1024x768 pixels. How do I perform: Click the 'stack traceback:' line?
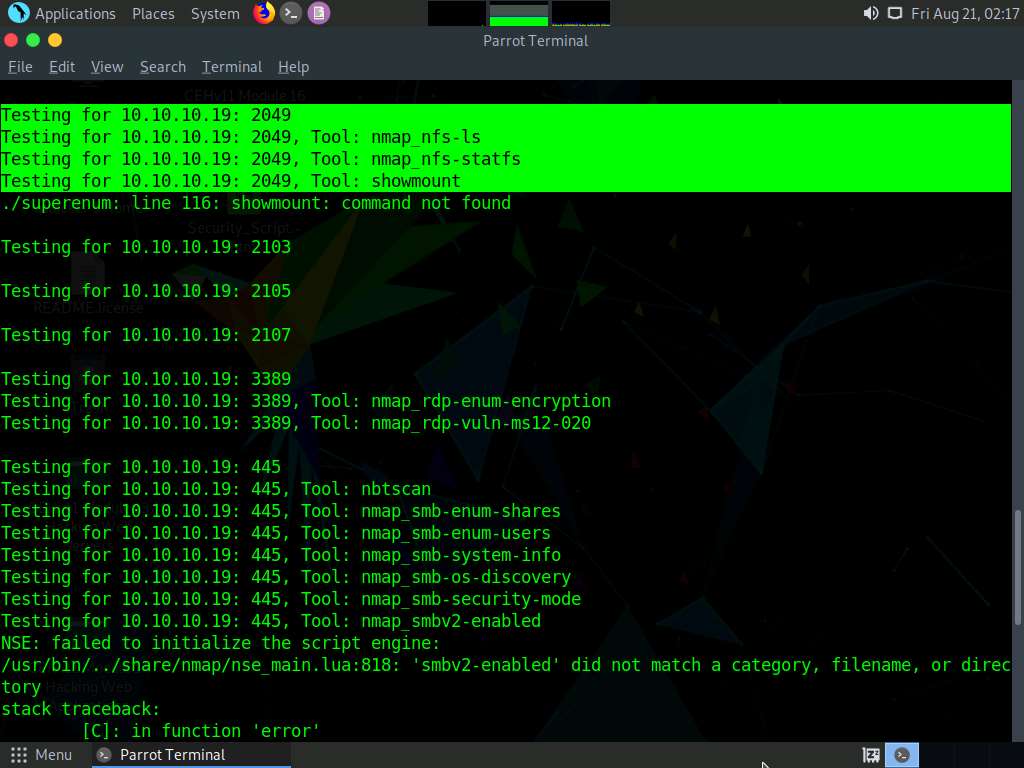point(80,709)
